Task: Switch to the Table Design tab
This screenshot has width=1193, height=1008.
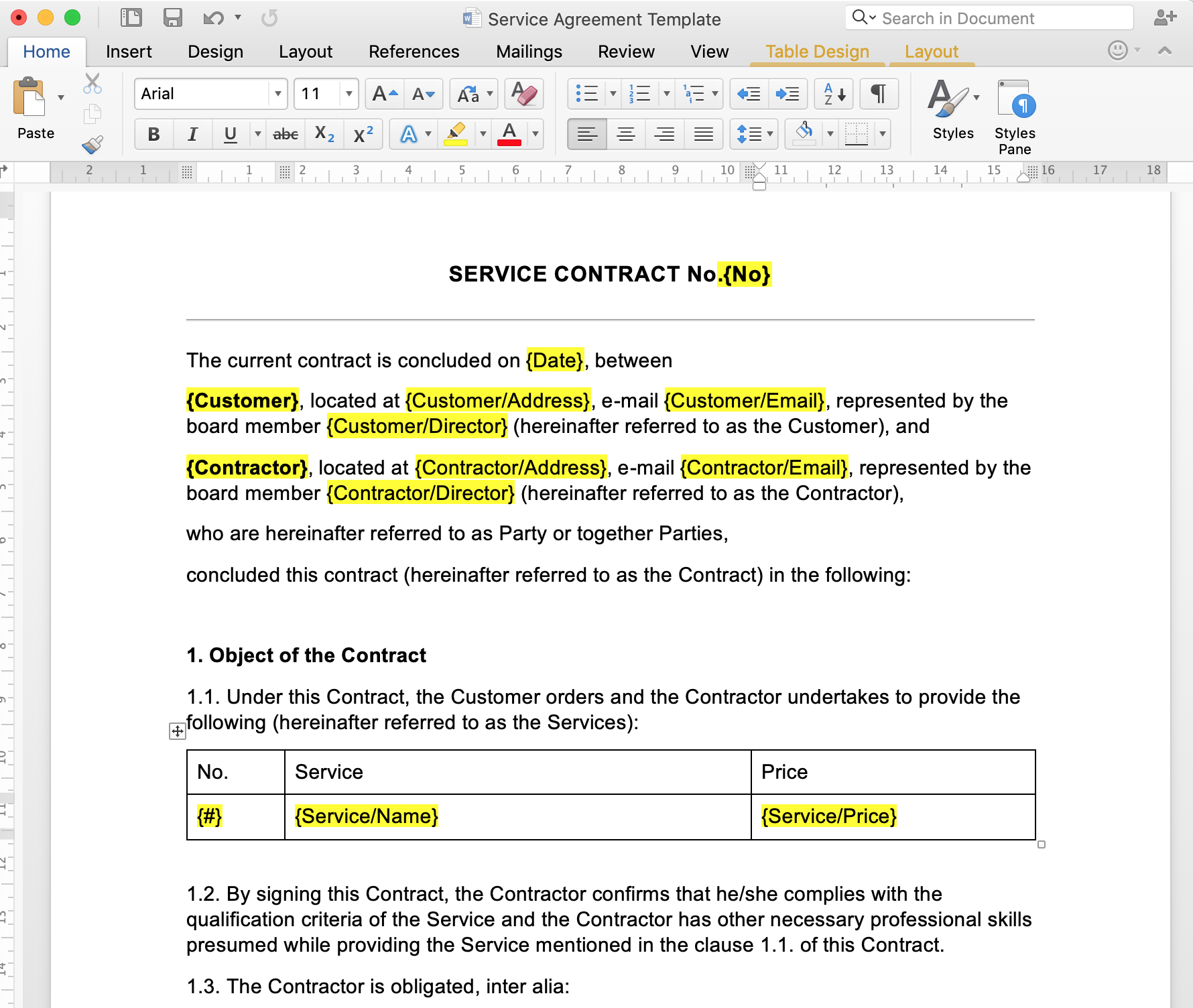Action: pos(816,52)
